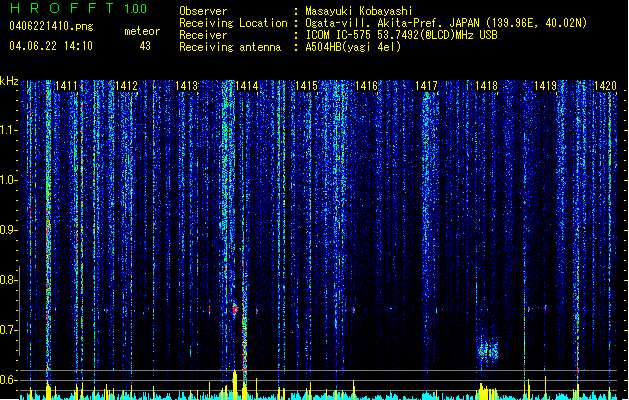The image size is (629, 400).
Task: Click time marker 1413
Action: (187, 86)
